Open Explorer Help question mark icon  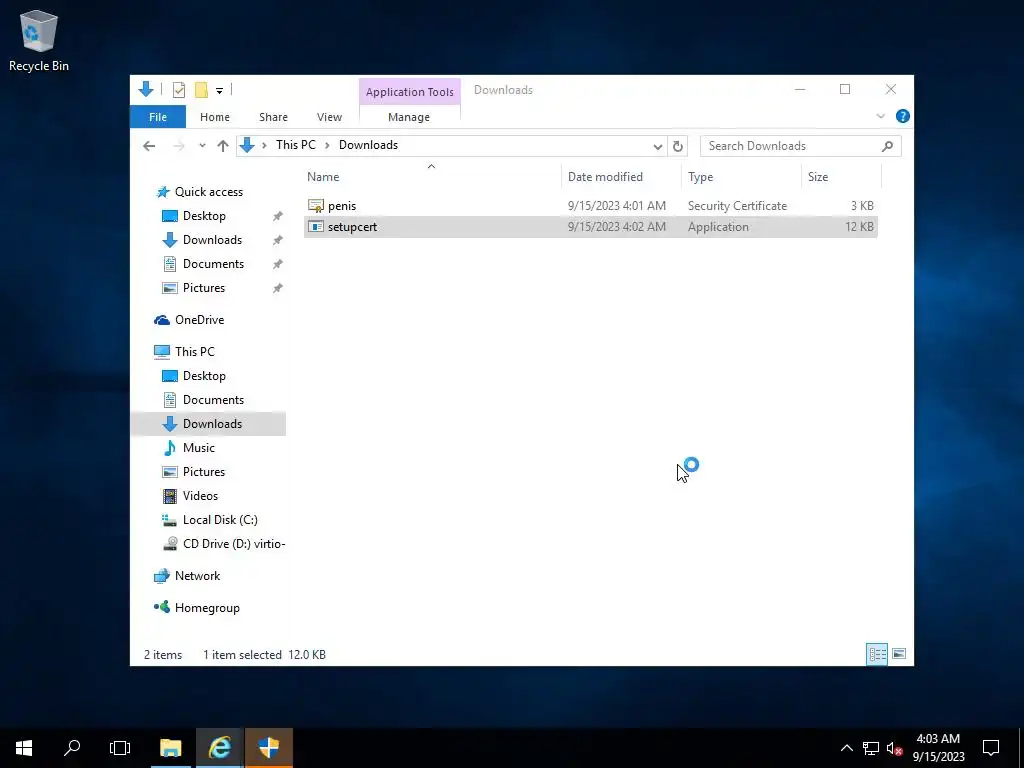tap(903, 116)
